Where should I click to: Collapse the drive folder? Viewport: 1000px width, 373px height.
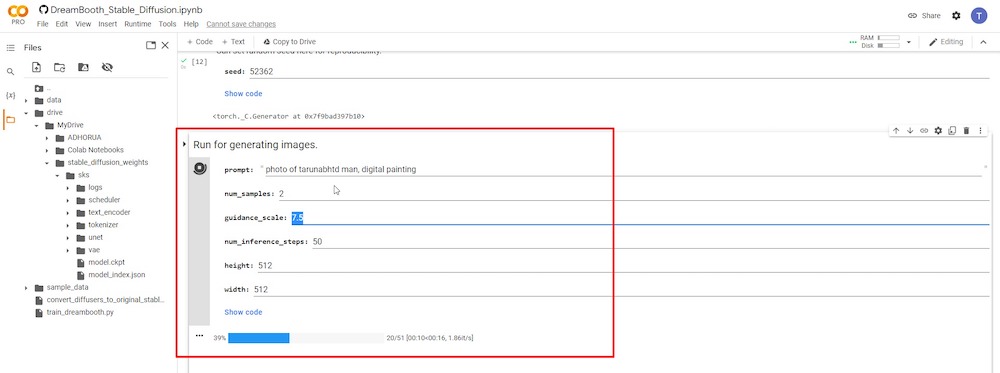[x=26, y=113]
